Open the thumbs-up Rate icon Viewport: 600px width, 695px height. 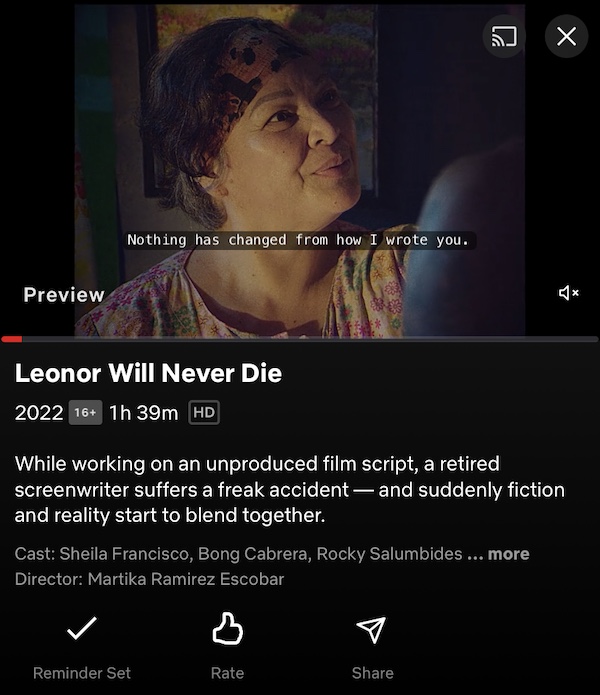click(227, 628)
